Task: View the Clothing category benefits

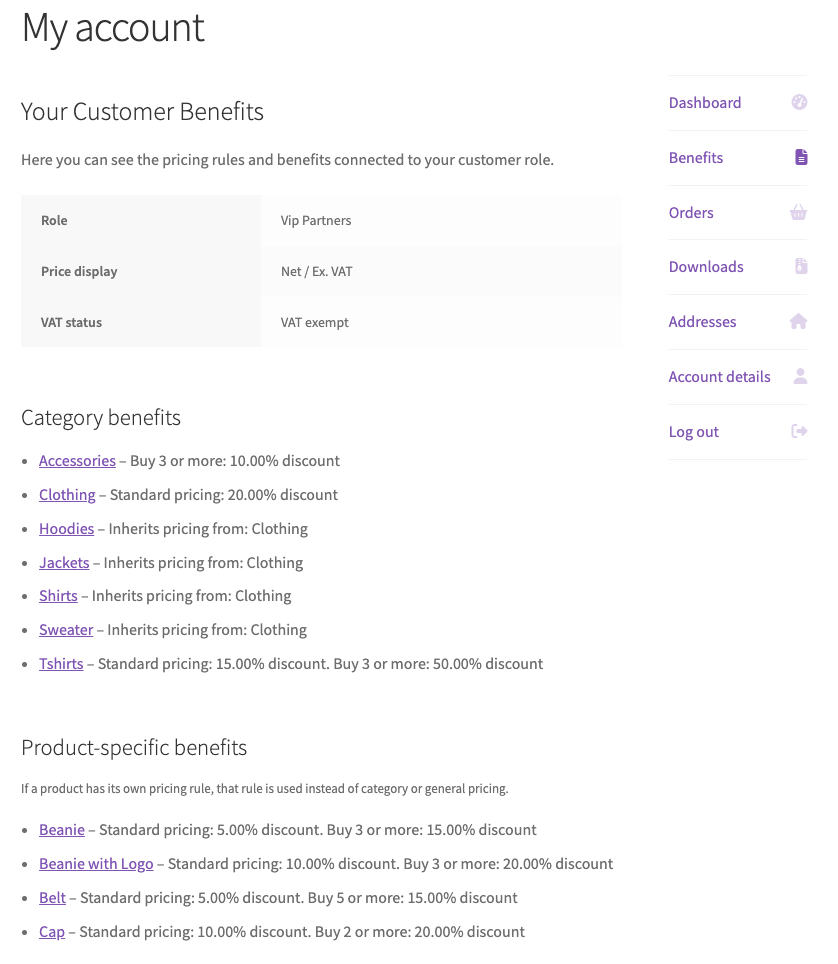Action: point(67,494)
